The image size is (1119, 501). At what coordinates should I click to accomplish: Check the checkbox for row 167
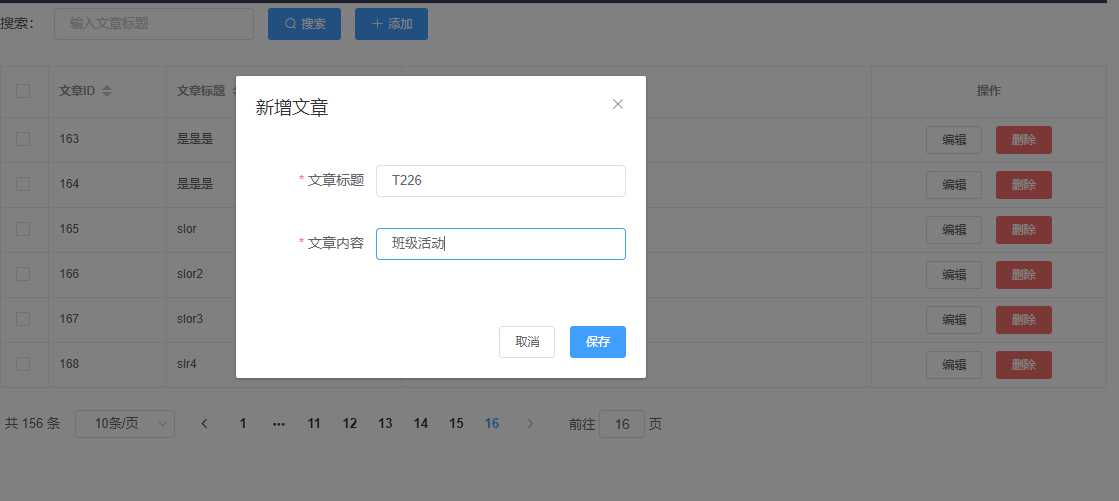click(24, 319)
